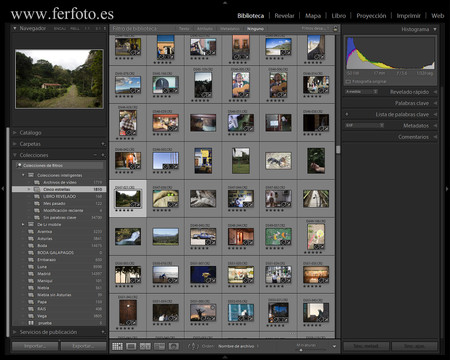Click the Fotografía original icon under histogram
Screen dimensions: 450x360
pos(348,81)
